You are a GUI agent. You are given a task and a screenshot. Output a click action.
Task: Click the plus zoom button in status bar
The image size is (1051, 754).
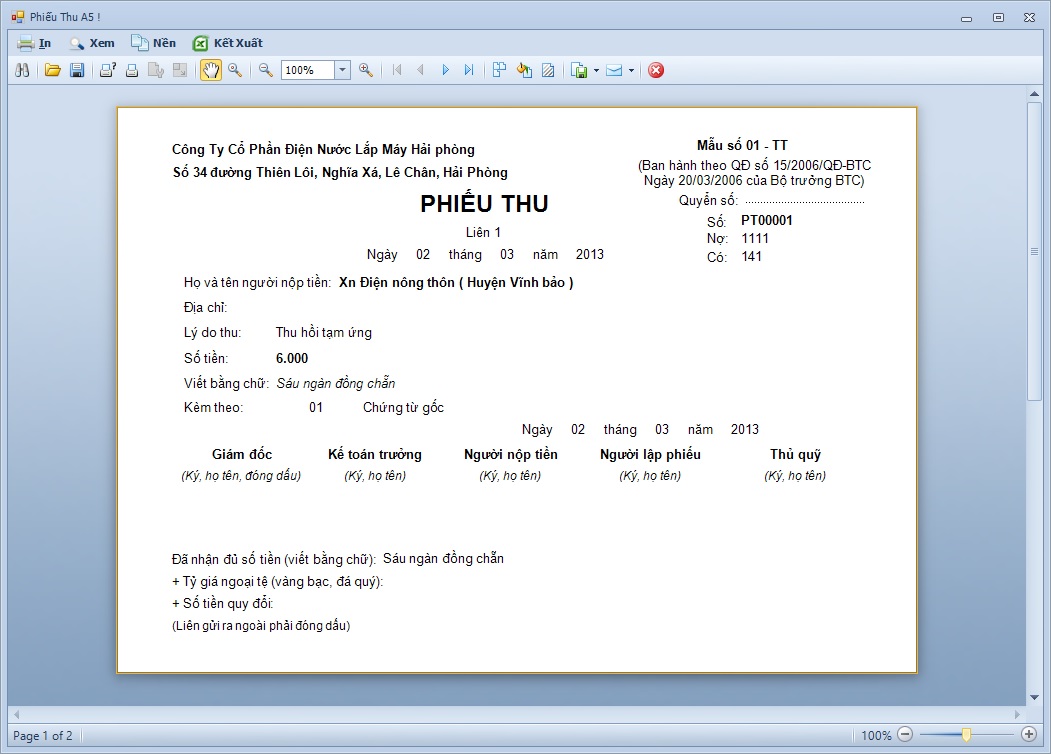point(1028,735)
